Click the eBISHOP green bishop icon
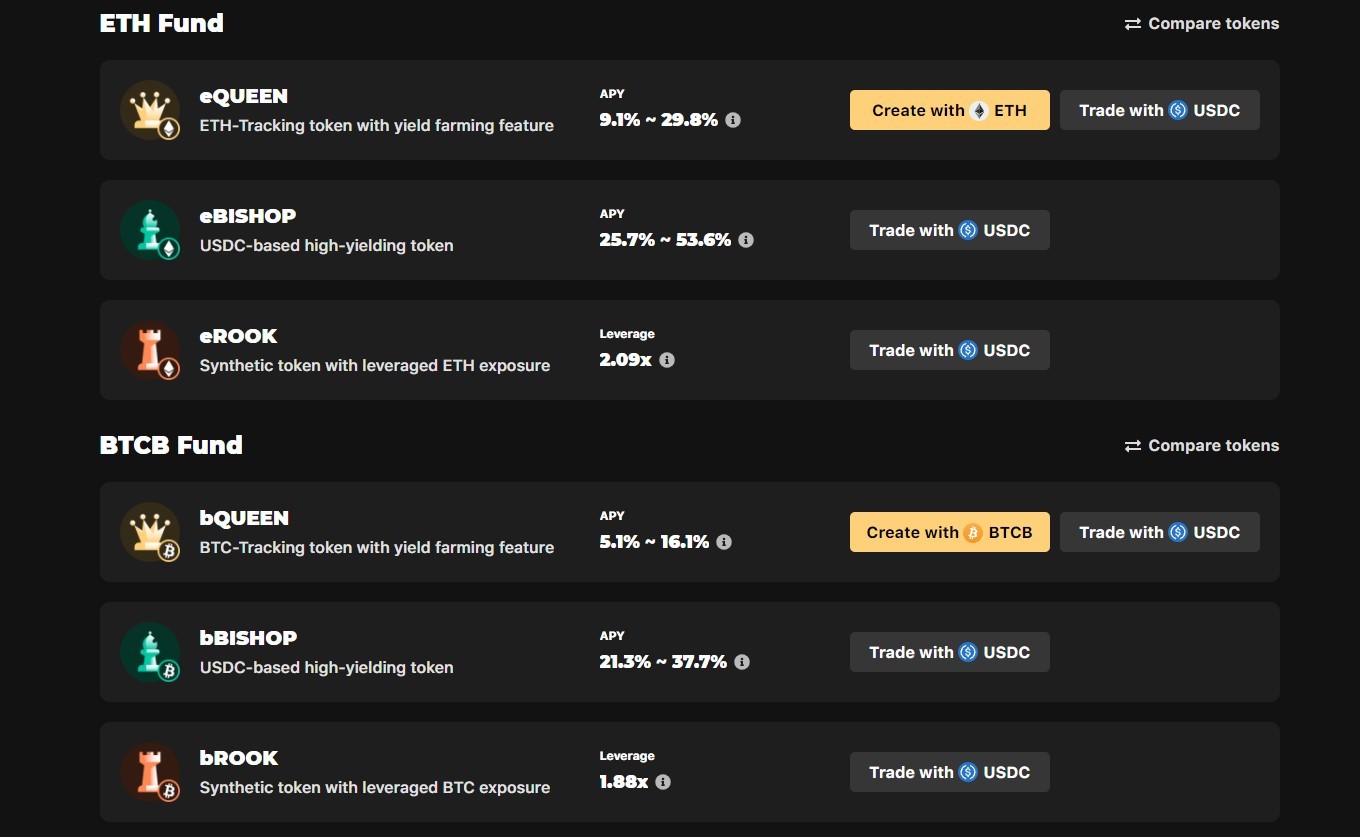This screenshot has width=1360, height=837. [x=150, y=230]
